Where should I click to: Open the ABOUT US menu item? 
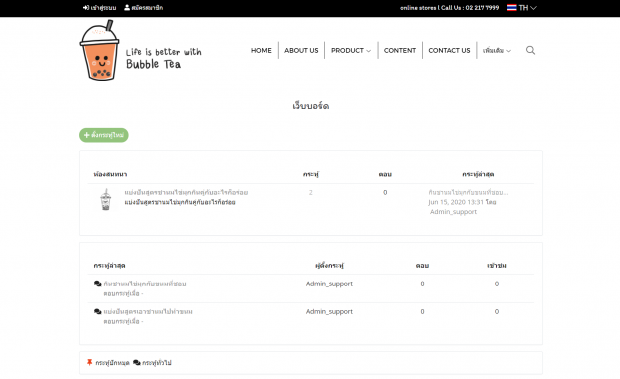click(301, 51)
